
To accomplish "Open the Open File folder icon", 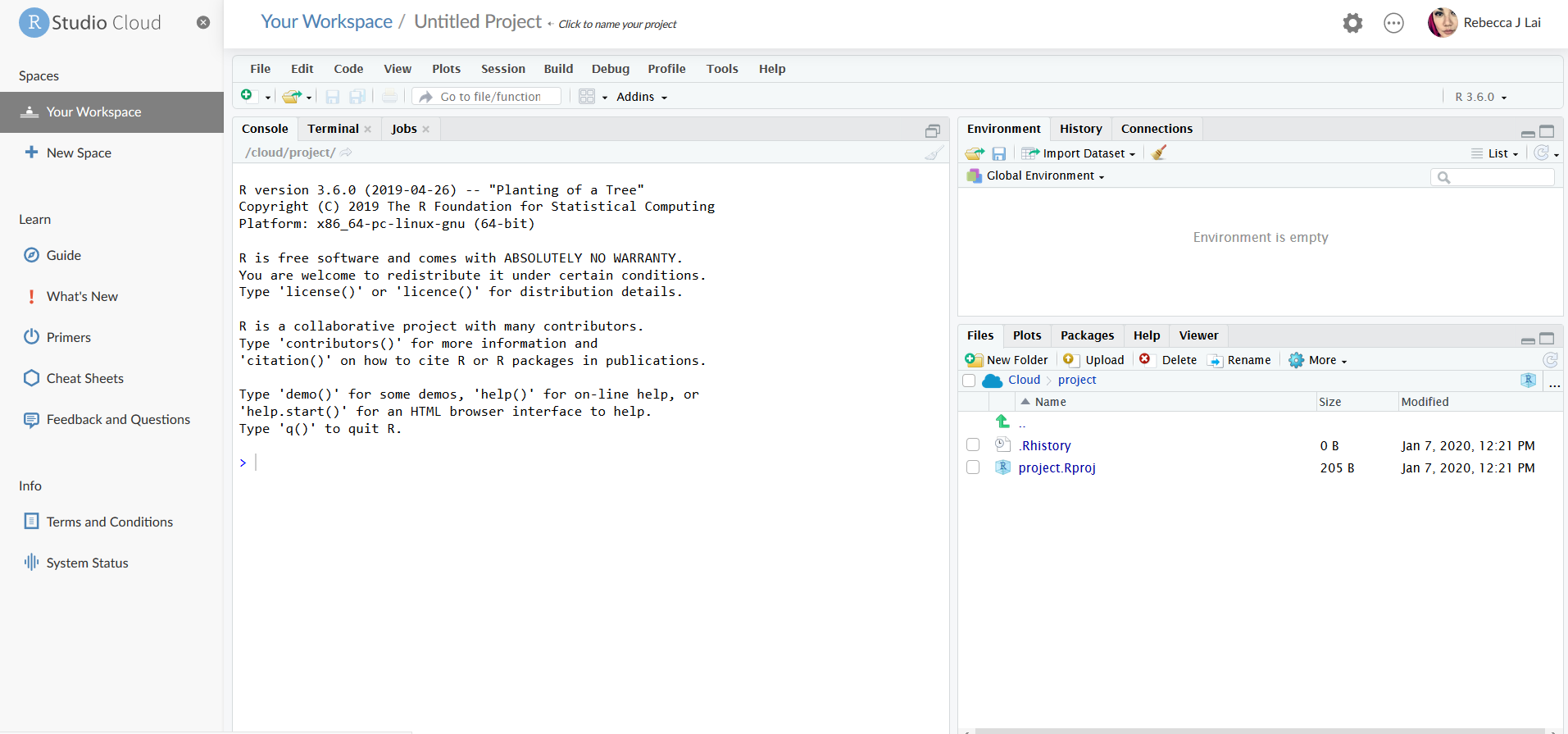I will coord(291,97).
